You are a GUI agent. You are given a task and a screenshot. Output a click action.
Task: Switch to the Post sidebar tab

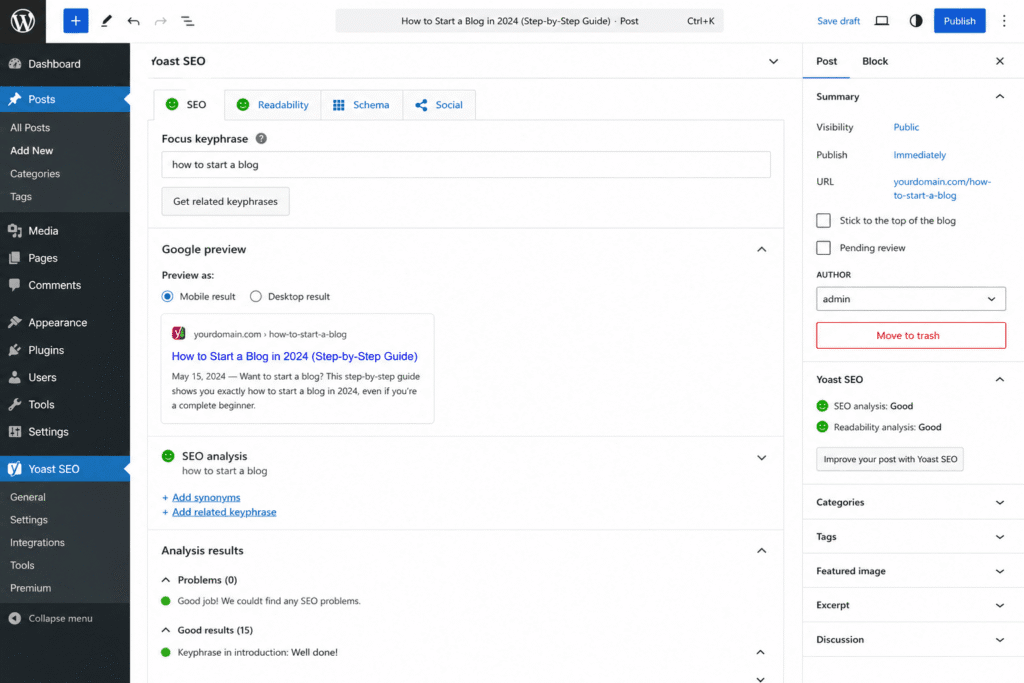(x=826, y=61)
